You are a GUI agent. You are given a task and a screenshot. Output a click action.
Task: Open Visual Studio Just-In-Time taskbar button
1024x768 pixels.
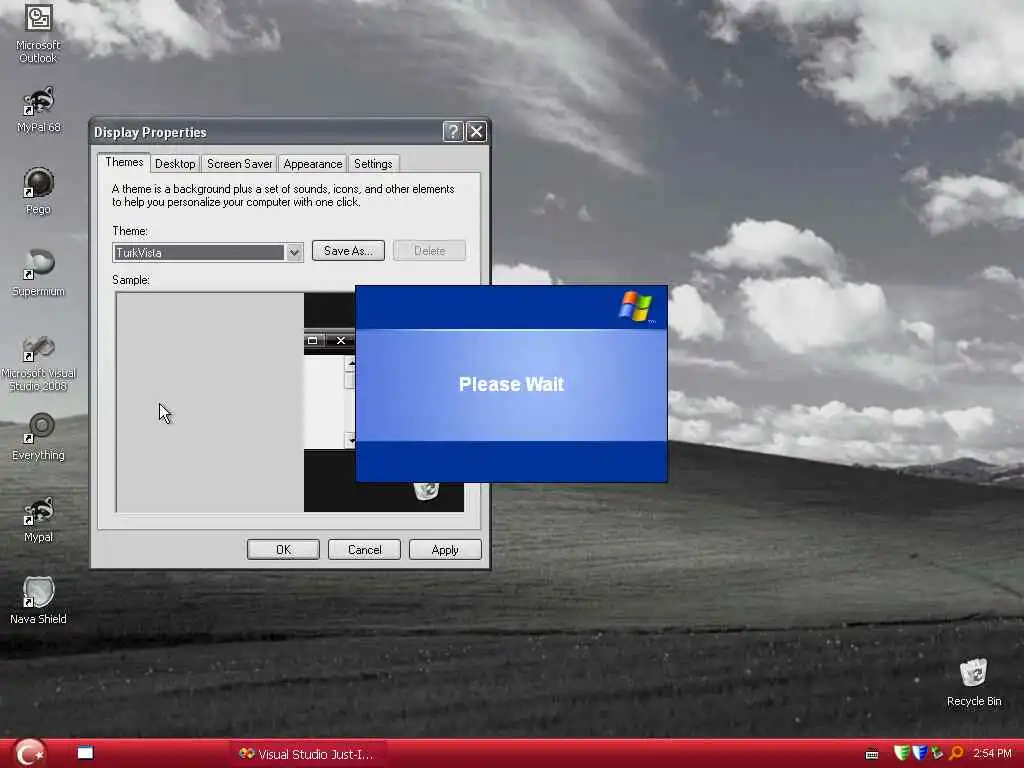pyautogui.click(x=307, y=754)
